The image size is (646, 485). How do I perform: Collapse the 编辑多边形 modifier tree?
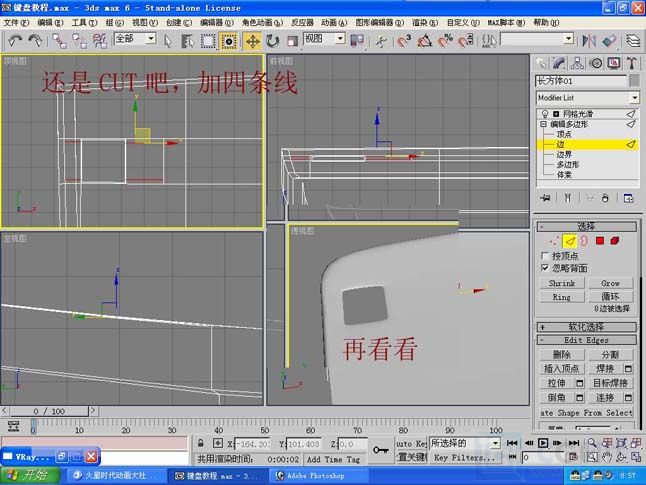click(x=543, y=124)
